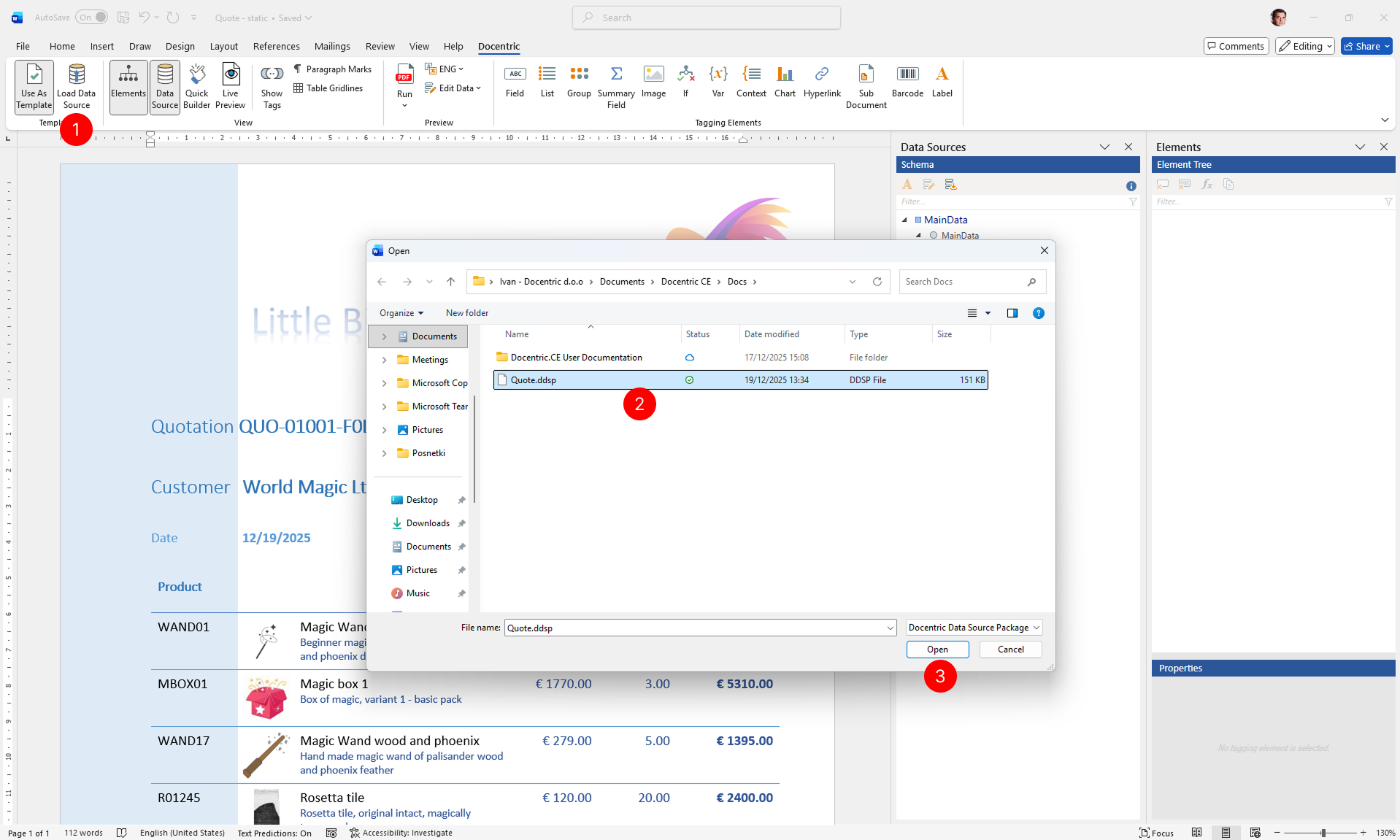
Task: Insert a List tagging element
Action: [547, 81]
